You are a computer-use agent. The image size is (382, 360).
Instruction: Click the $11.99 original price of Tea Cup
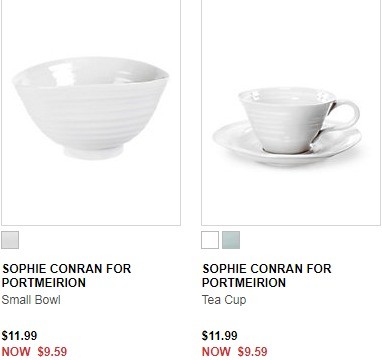tap(220, 336)
